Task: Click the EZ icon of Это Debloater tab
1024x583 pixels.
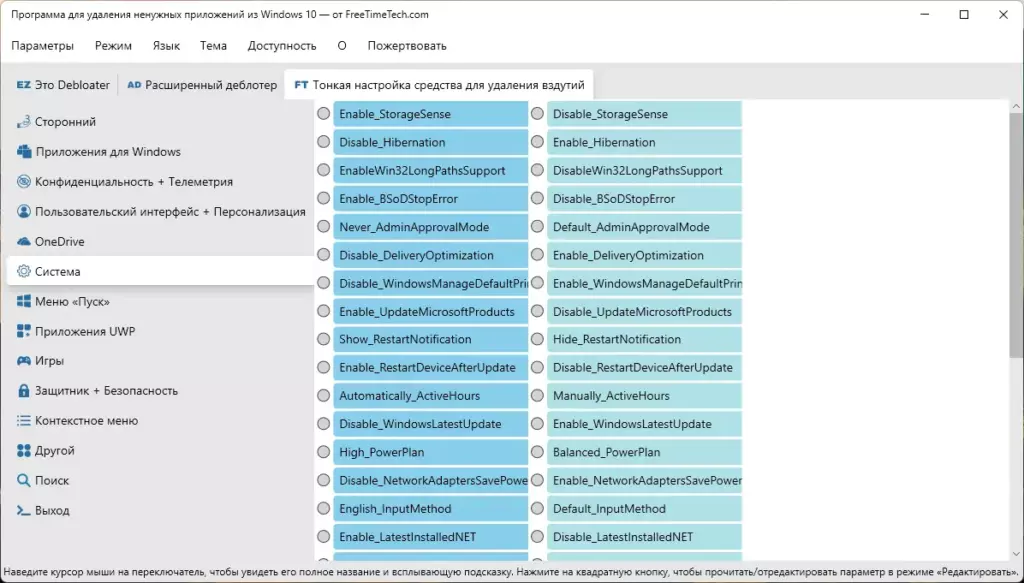Action: tap(24, 85)
